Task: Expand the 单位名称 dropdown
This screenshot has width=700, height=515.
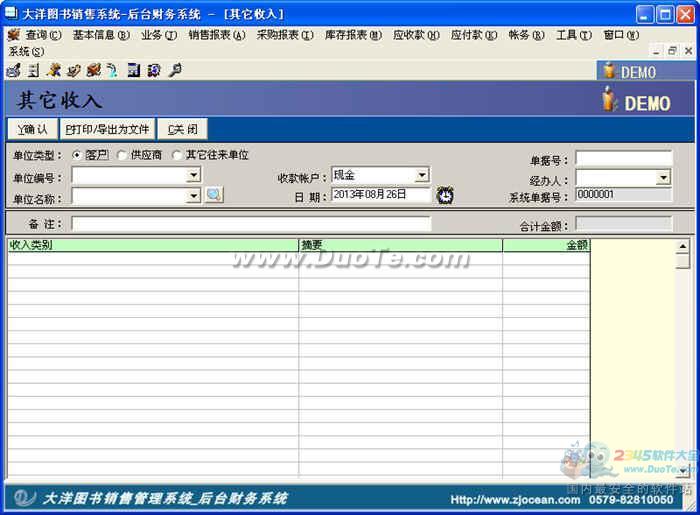Action: click(x=193, y=195)
